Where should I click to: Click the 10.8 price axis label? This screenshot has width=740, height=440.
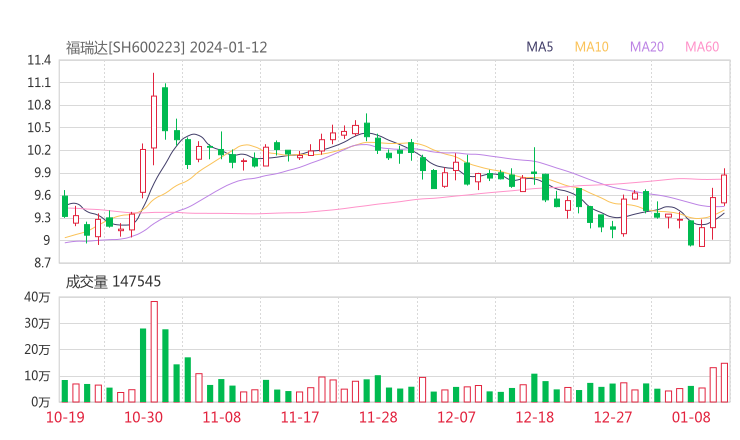tap(39, 105)
